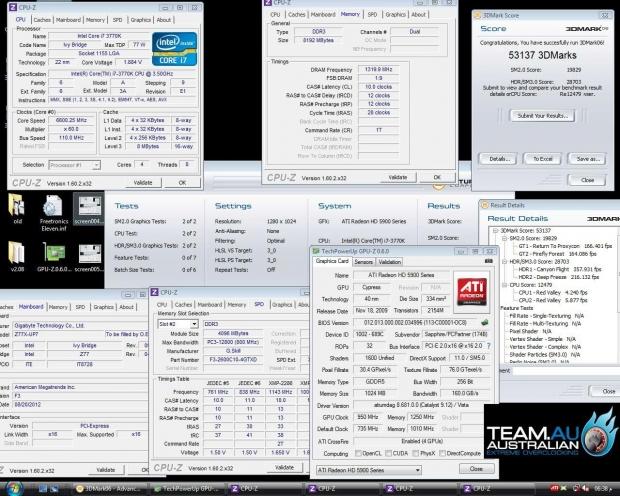620x496 pixels.
Task: Open Caches tab in top-left CPU-Z
Action: coord(42,20)
